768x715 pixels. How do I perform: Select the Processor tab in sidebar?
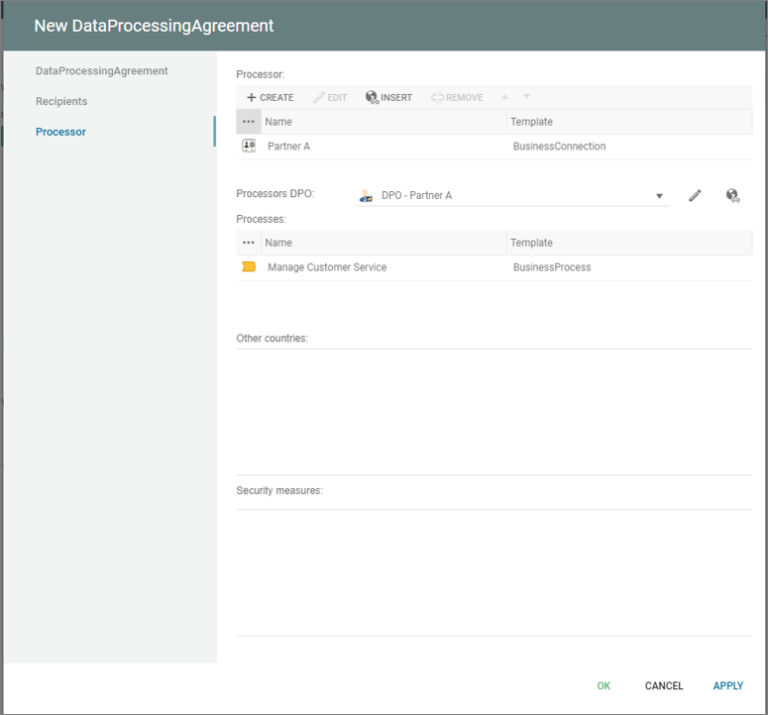[61, 132]
